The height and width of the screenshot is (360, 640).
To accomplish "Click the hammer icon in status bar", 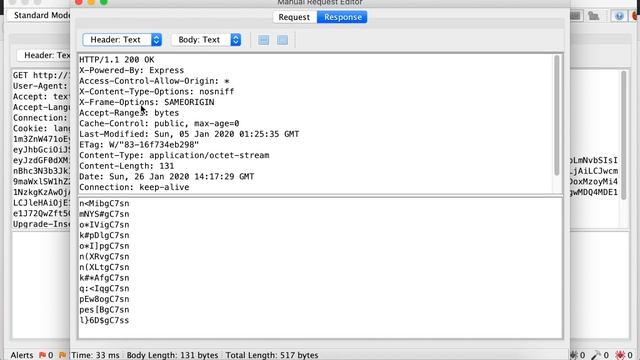I will [x=596, y=355].
